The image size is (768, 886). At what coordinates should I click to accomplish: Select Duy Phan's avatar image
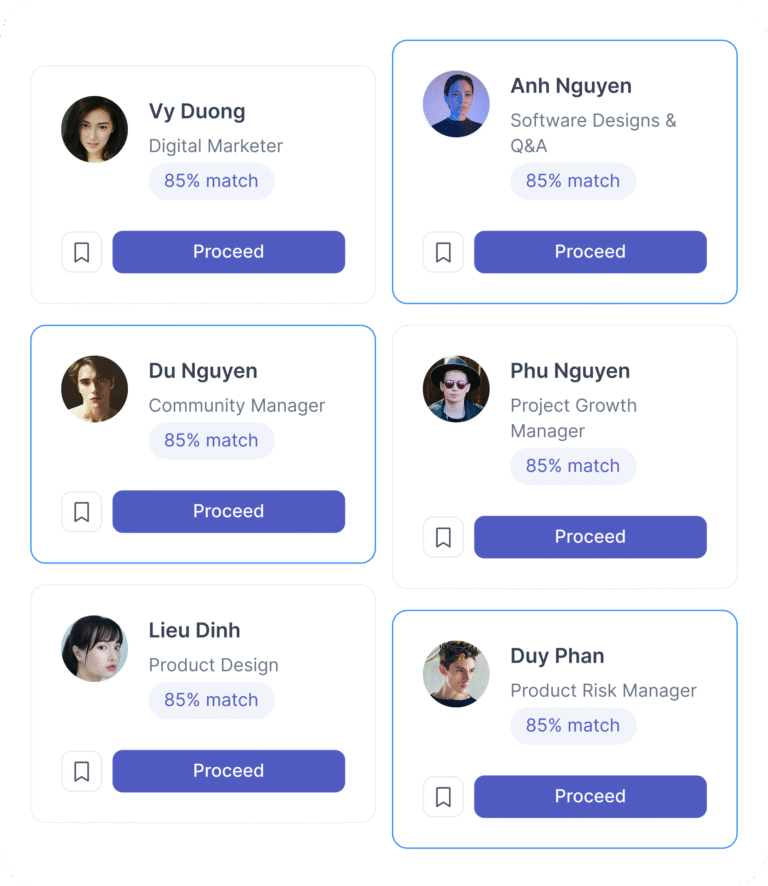coord(456,674)
